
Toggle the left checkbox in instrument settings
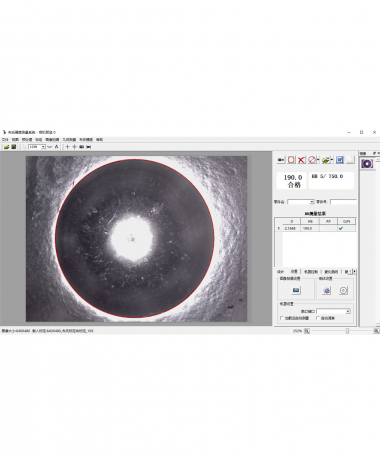click(282, 318)
